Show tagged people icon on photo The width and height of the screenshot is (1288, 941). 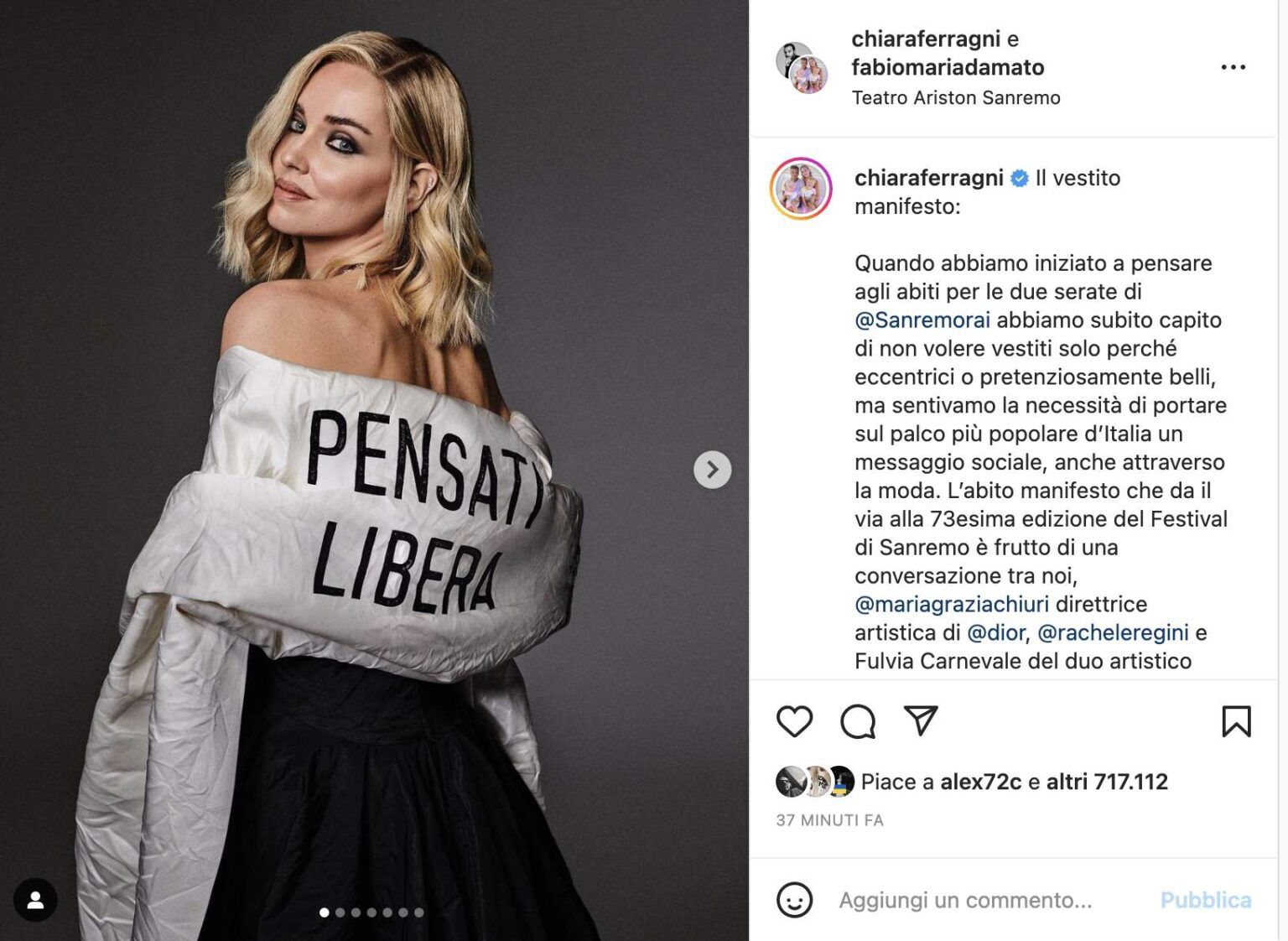35,900
